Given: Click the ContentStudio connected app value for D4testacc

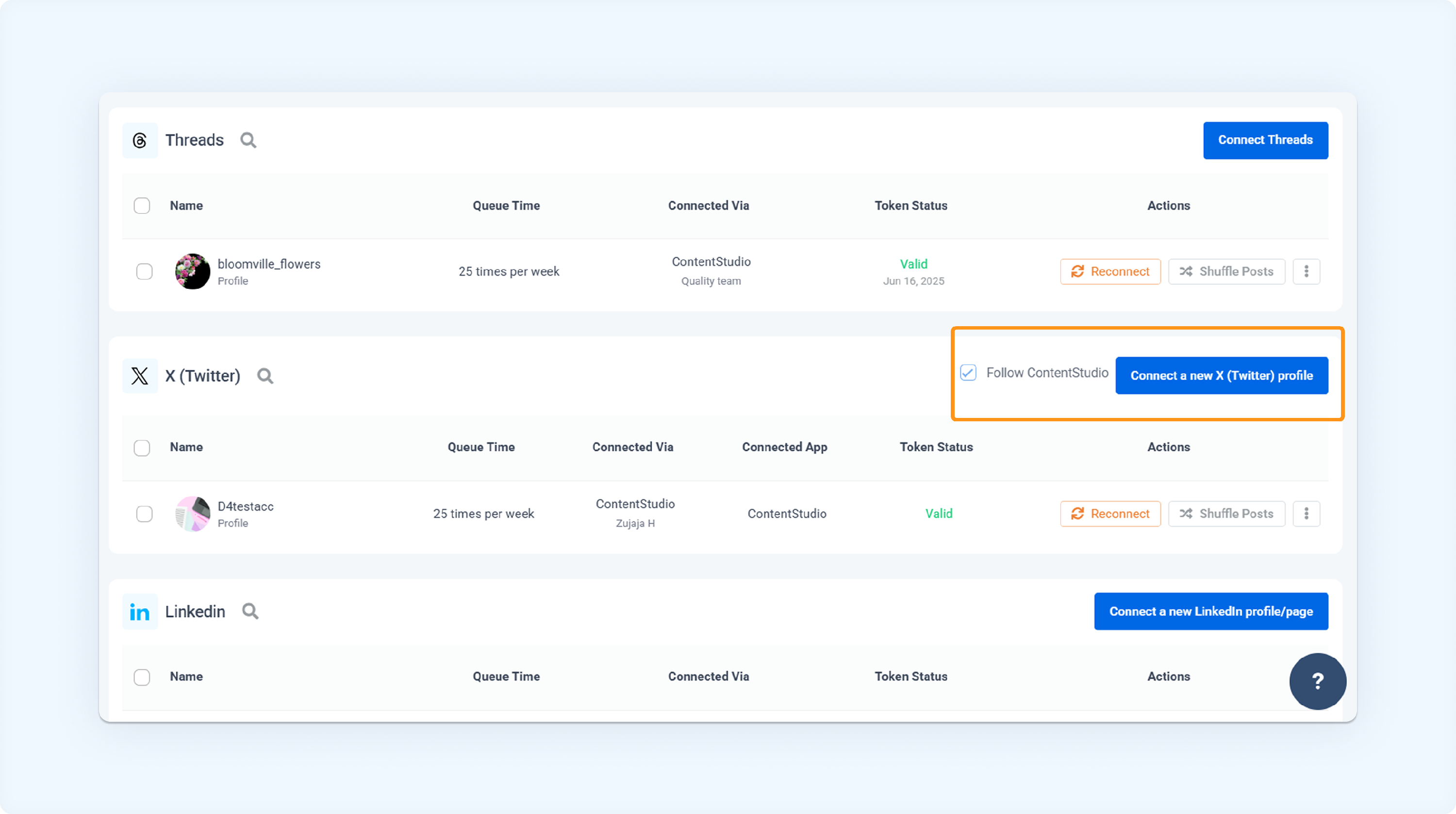Looking at the screenshot, I should pos(787,514).
